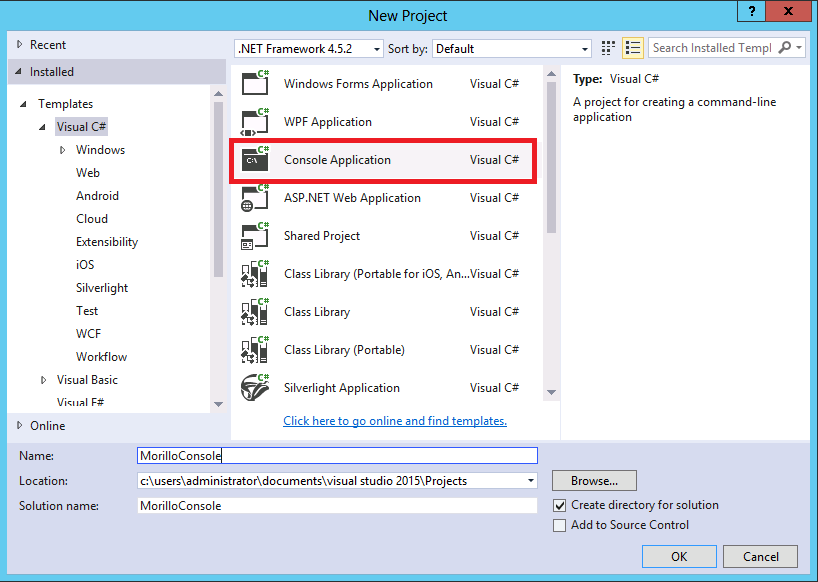Follow the go online and find templates link

coord(395,421)
